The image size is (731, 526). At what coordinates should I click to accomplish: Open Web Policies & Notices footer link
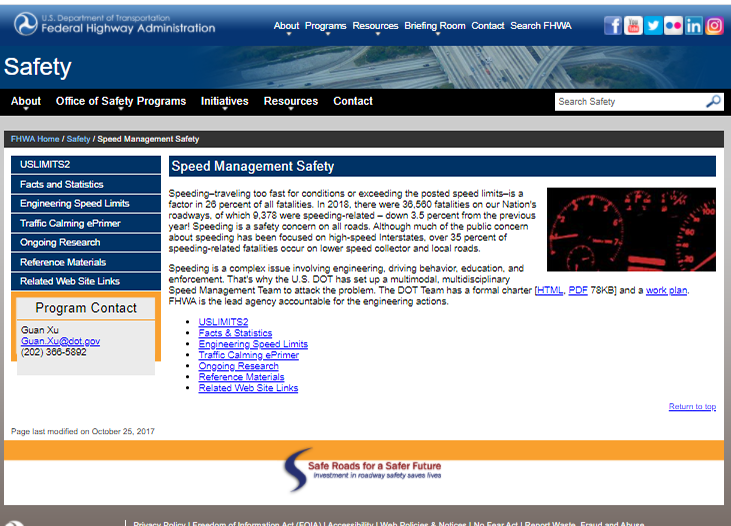click(x=423, y=523)
